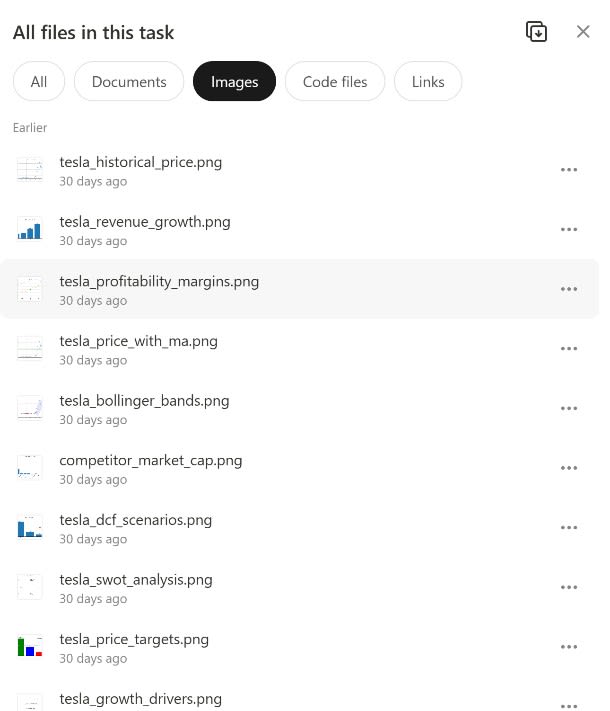Open more options for tesla_price_with_ma.png

pos(569,349)
